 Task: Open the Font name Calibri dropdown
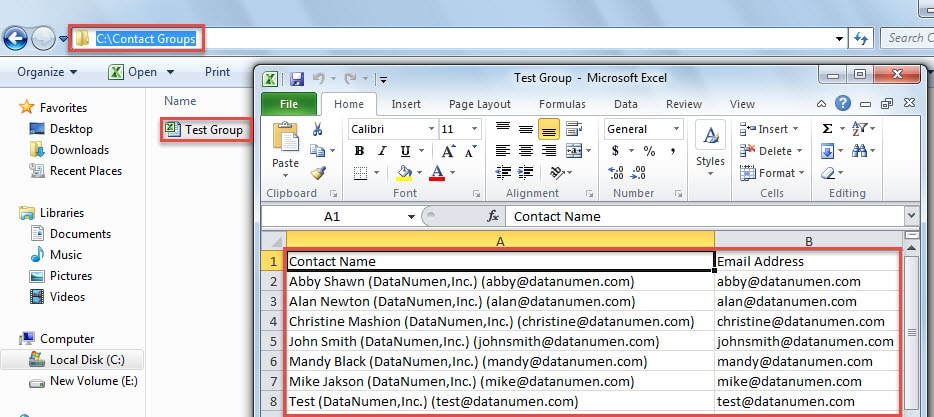[431, 129]
